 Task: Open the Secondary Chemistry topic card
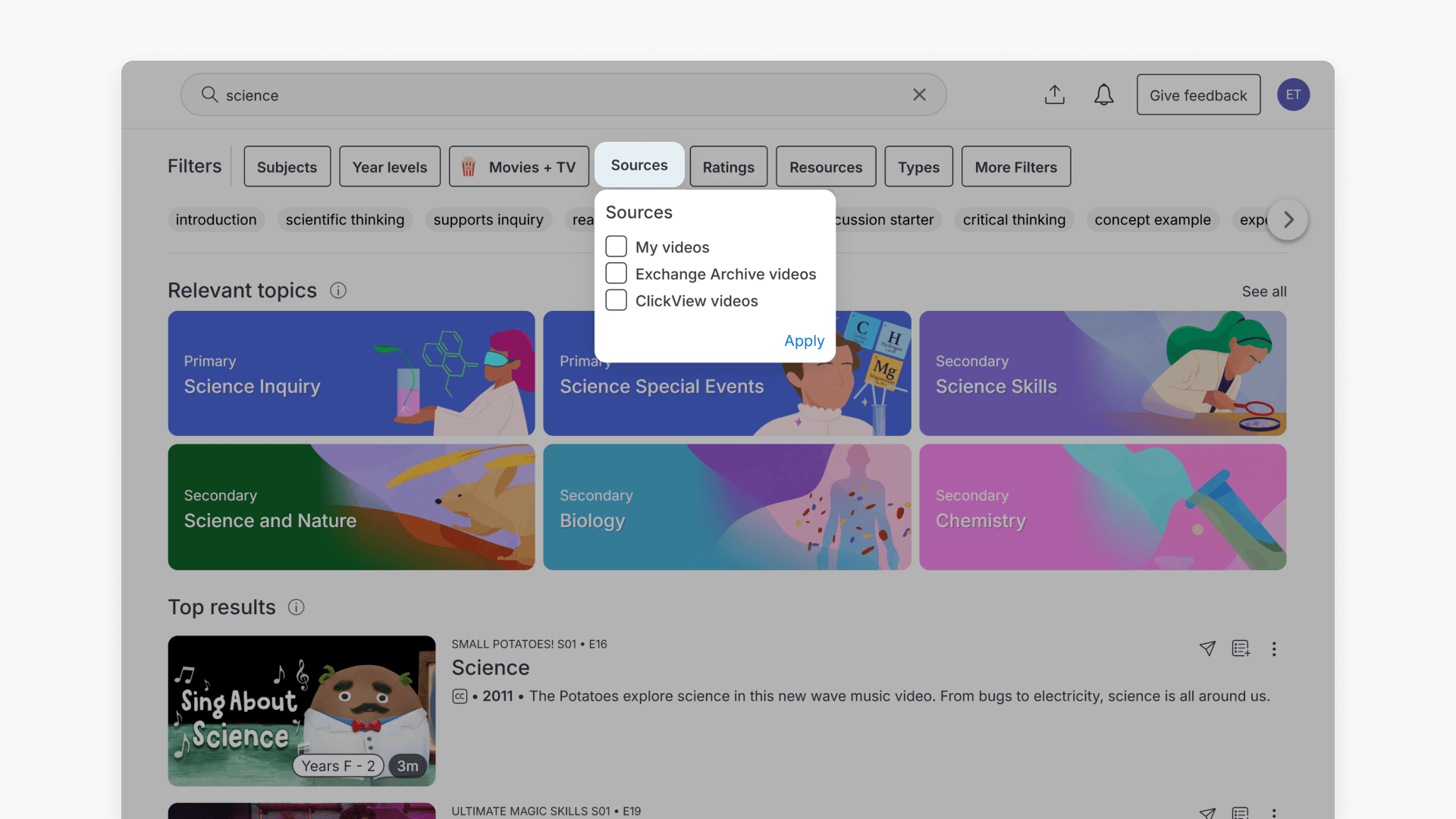click(1102, 507)
